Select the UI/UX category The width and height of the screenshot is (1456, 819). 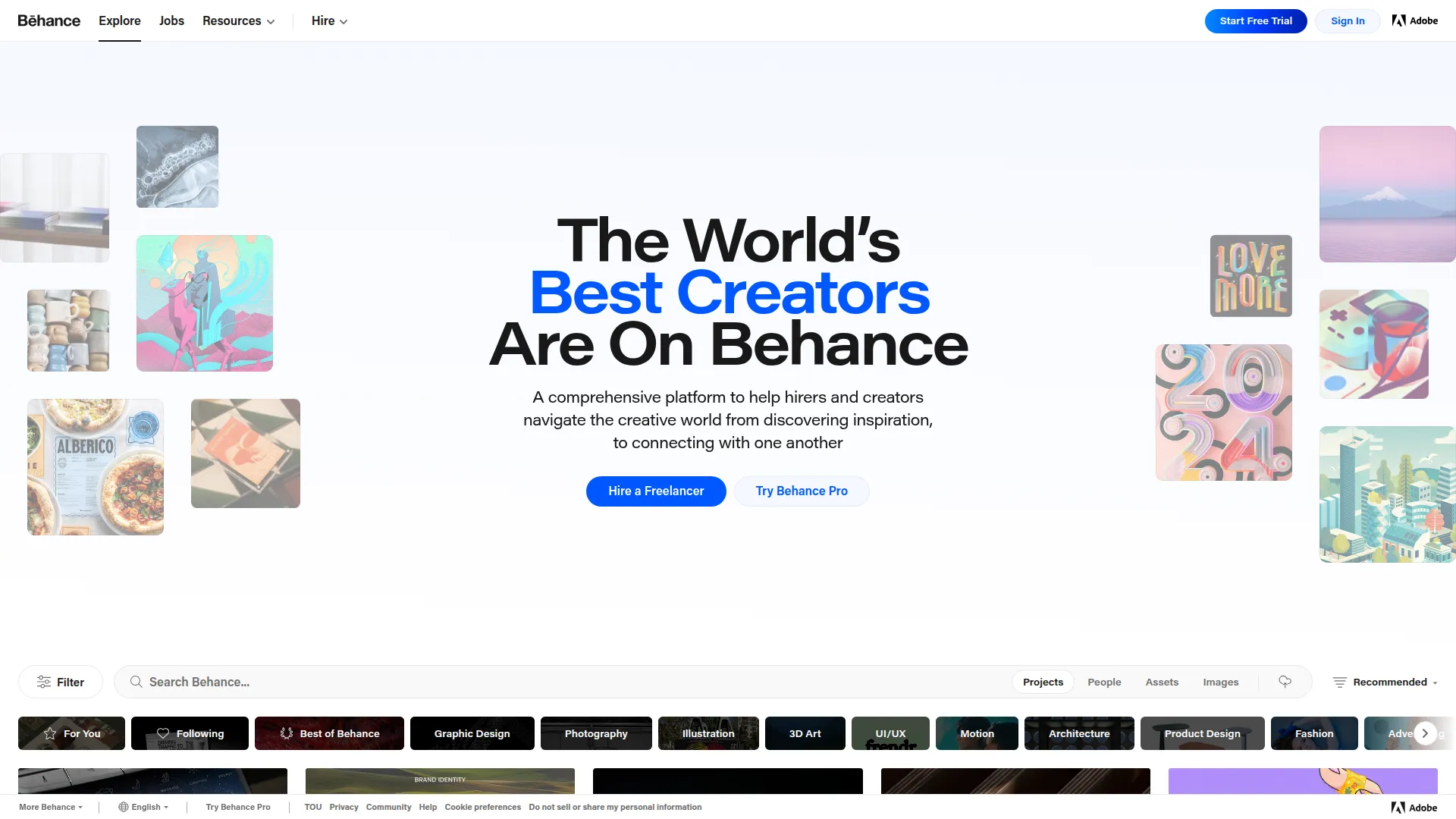[x=890, y=733]
